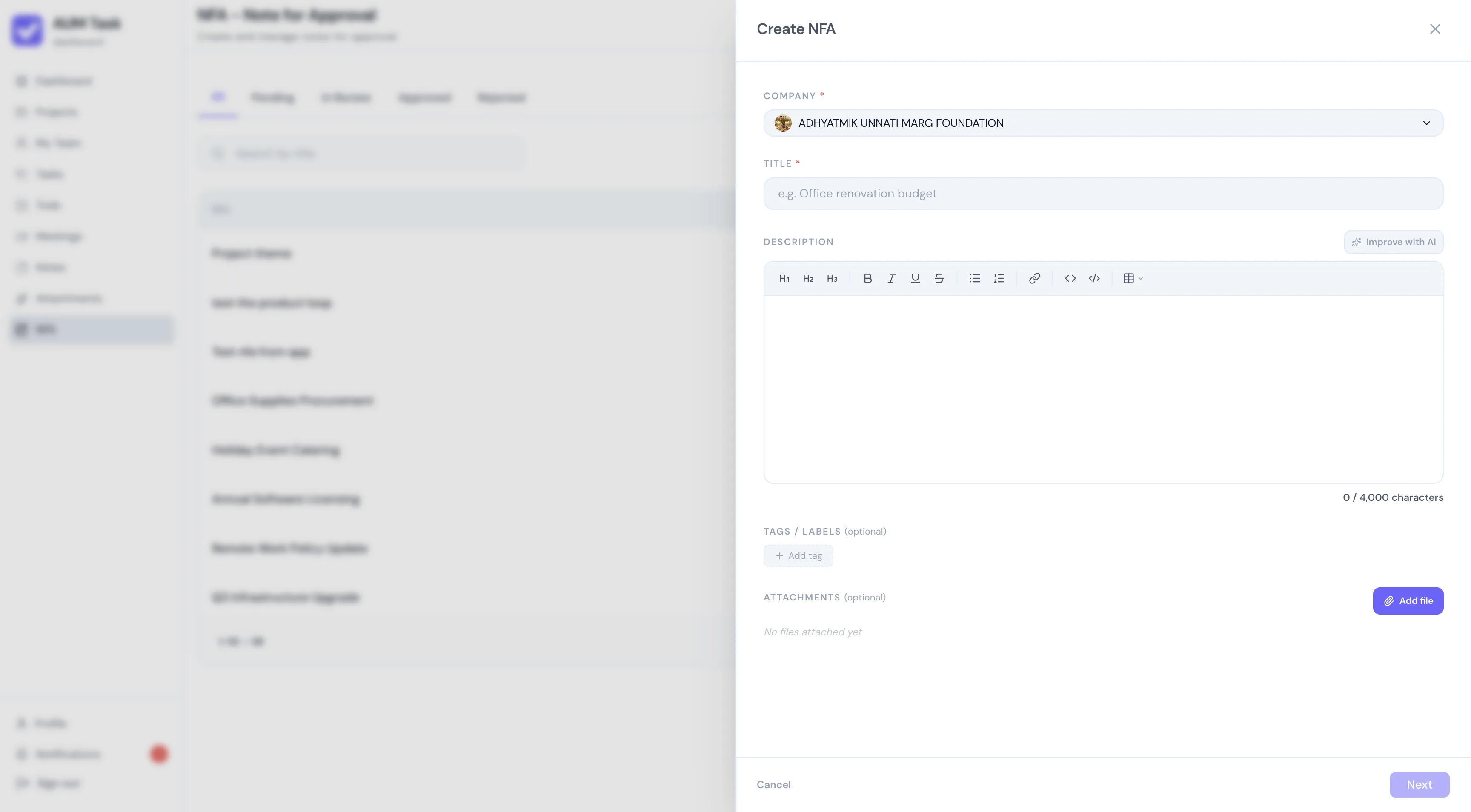Open the Company dropdown
Screen dimensions: 1471x812
1103,123
